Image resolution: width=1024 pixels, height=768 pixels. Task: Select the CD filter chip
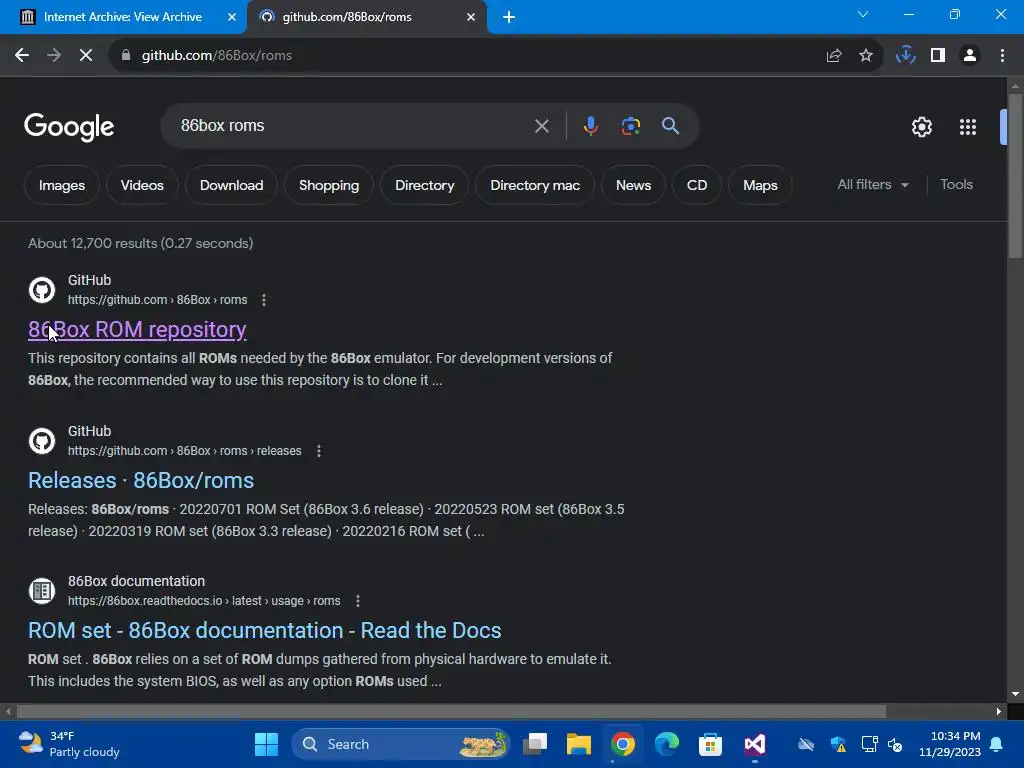coord(697,185)
